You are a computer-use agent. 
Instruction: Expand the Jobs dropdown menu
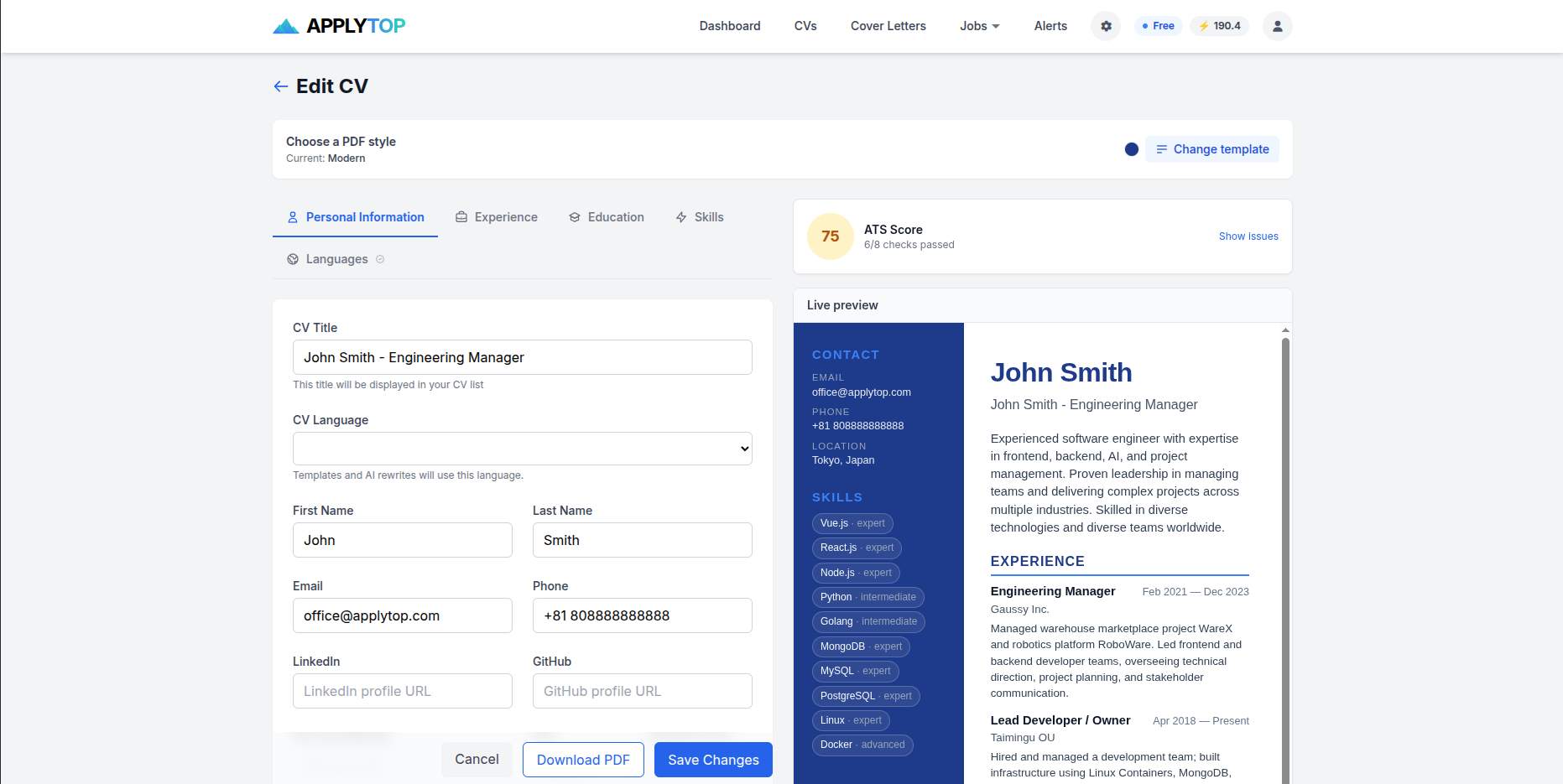pyautogui.click(x=980, y=26)
